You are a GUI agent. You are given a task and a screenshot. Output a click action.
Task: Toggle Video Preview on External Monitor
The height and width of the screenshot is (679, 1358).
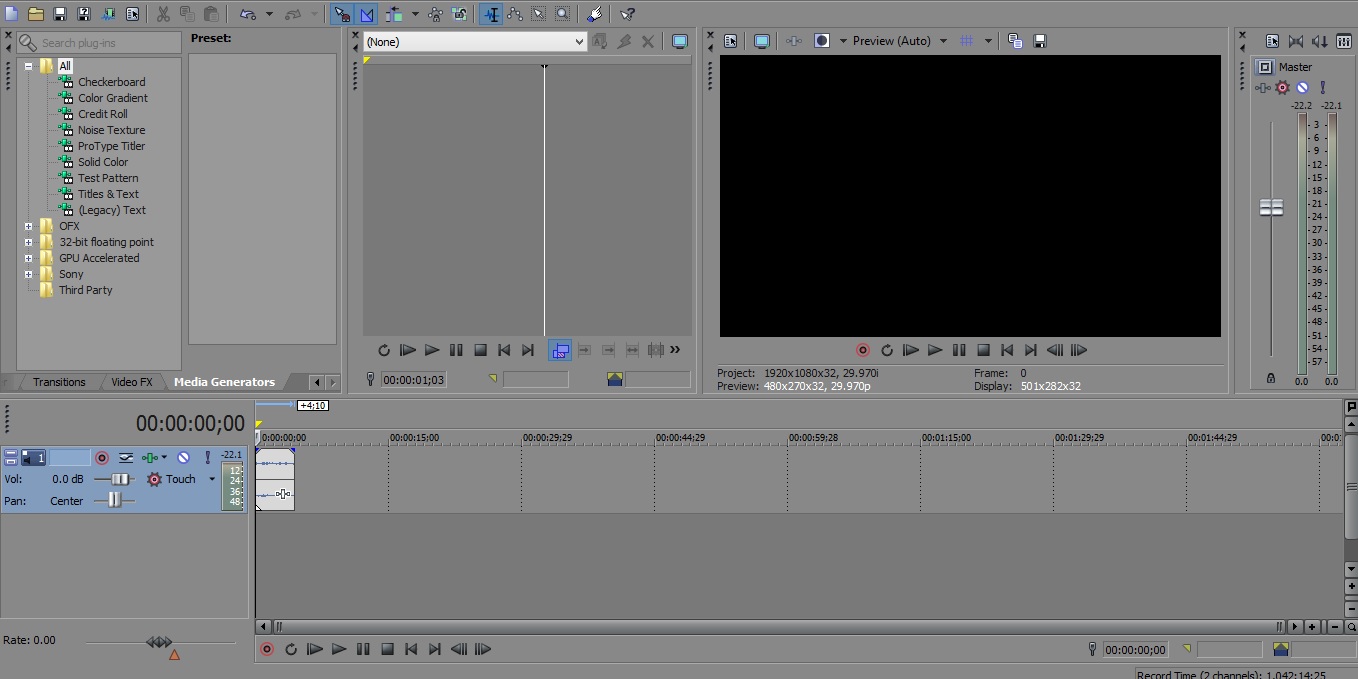point(762,41)
